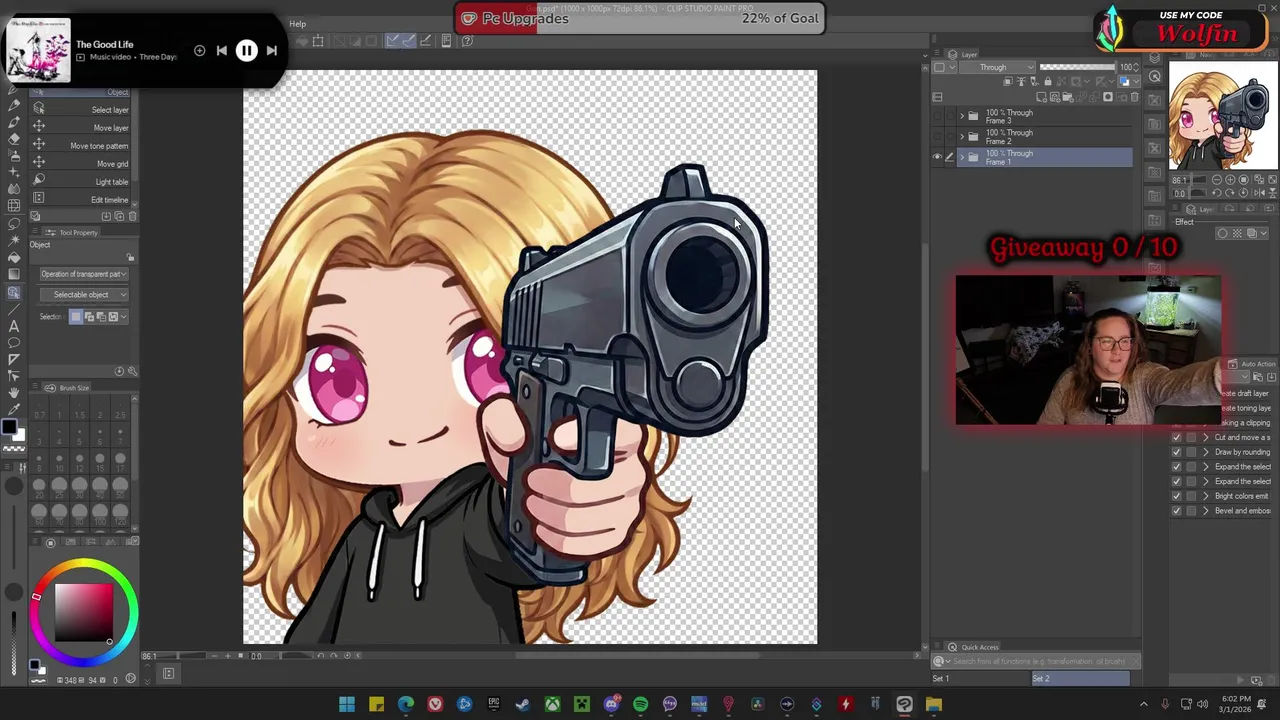The width and height of the screenshot is (1280, 720).
Task: Open File Explorer from taskbar
Action: [x=933, y=705]
